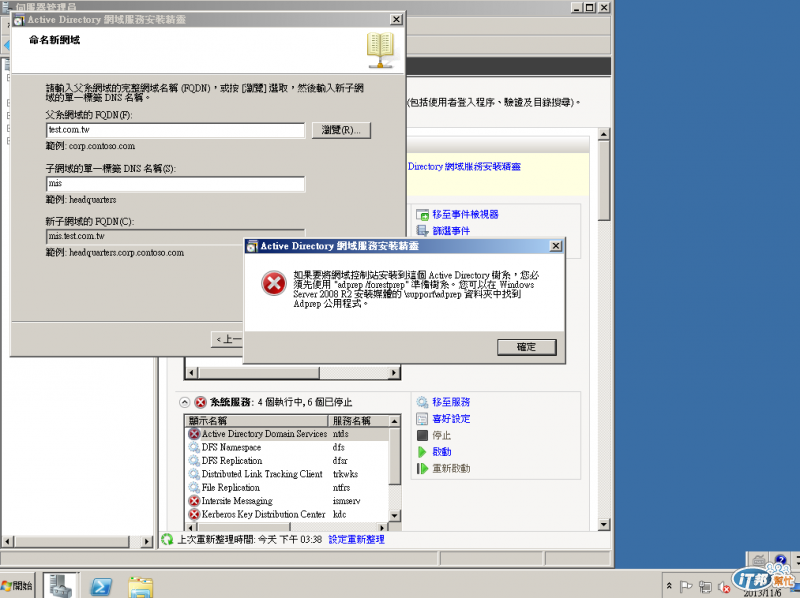800x598 pixels.
Task: Open the 開始 Start button
Action: click(17, 585)
